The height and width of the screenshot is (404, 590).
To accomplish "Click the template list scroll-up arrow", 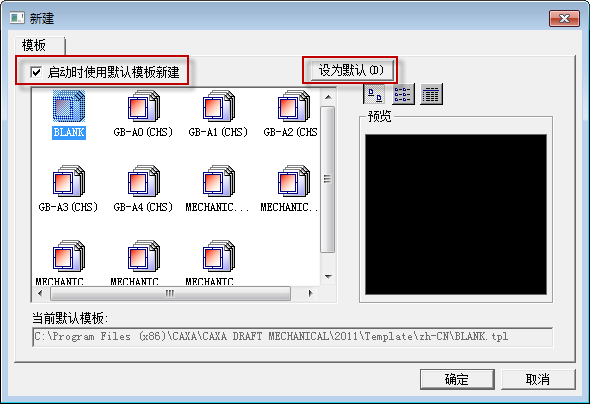I will click(328, 97).
